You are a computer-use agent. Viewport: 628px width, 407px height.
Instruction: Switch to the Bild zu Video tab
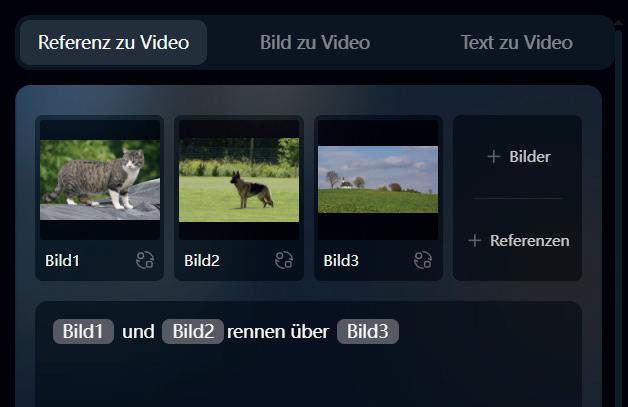point(315,42)
